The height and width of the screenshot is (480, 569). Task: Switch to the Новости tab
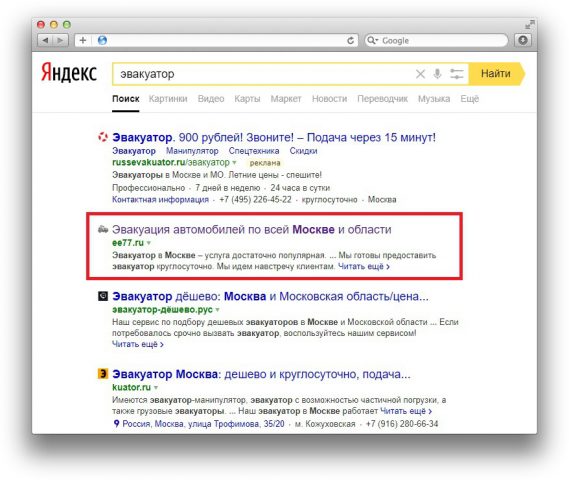[x=329, y=99]
